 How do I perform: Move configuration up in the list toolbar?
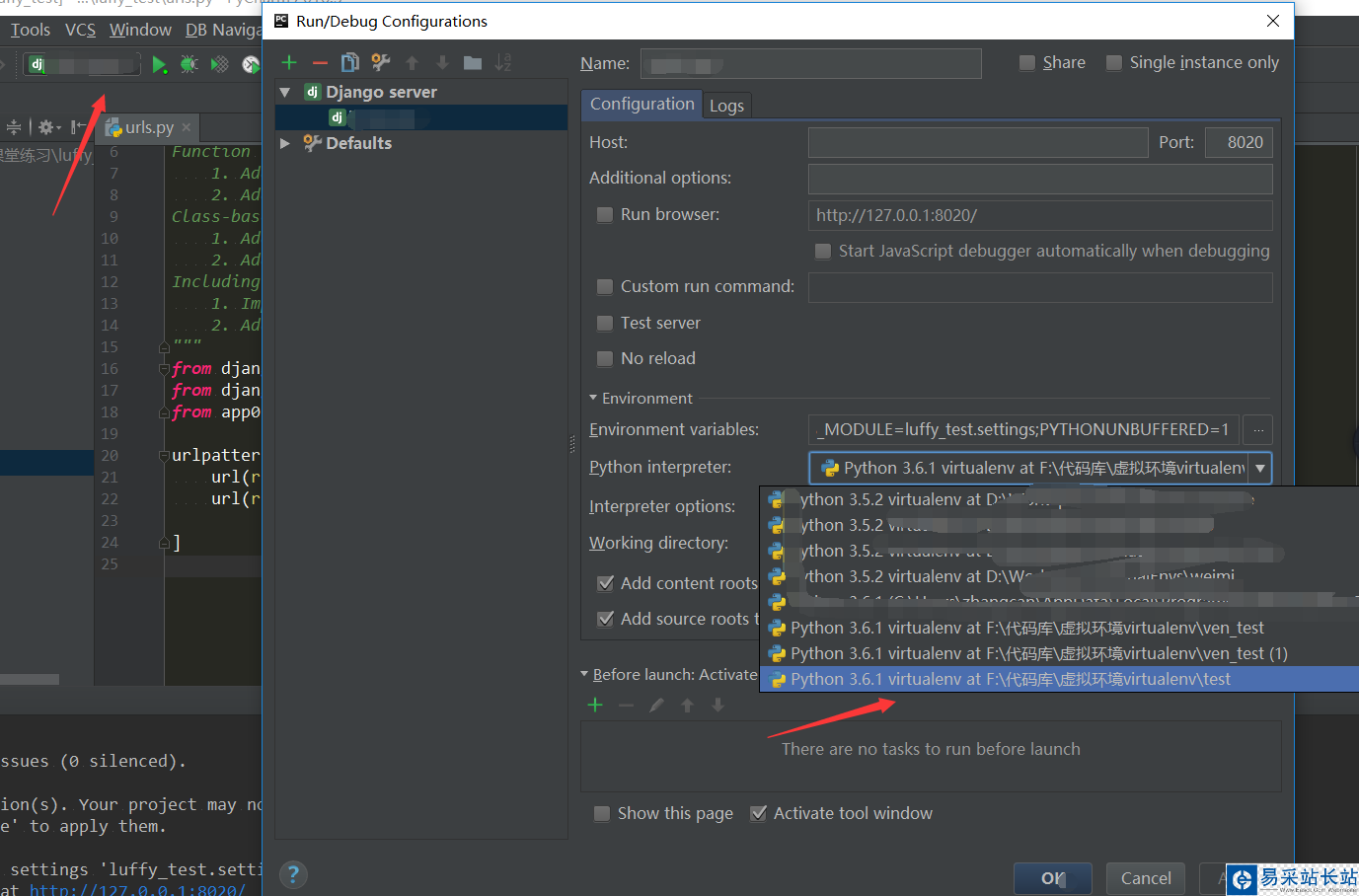coord(413,63)
